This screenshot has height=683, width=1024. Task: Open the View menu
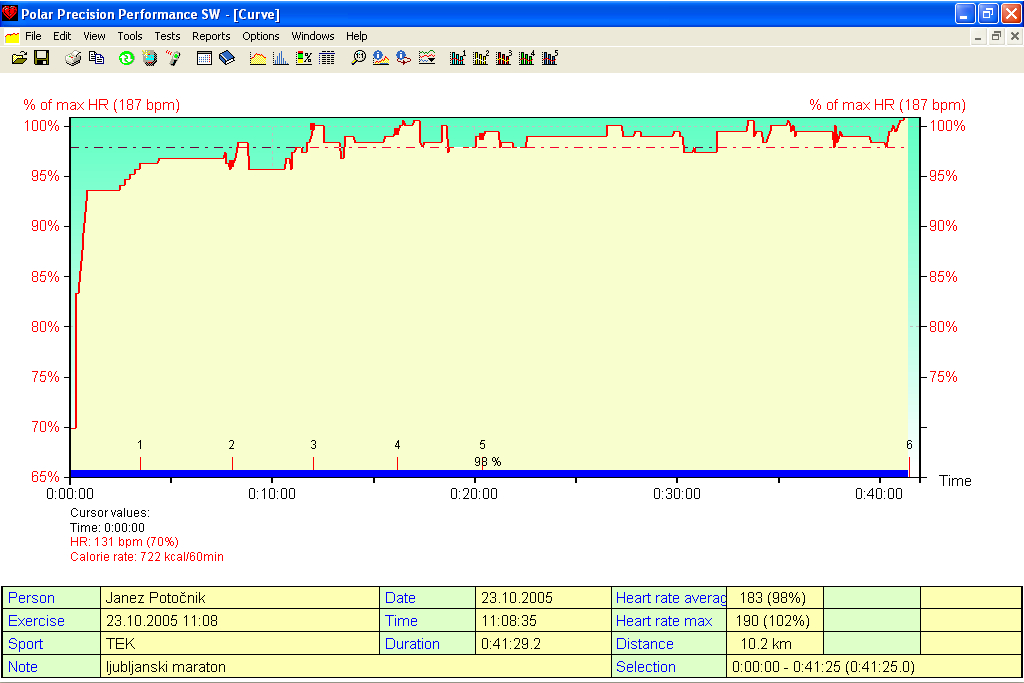click(x=94, y=37)
